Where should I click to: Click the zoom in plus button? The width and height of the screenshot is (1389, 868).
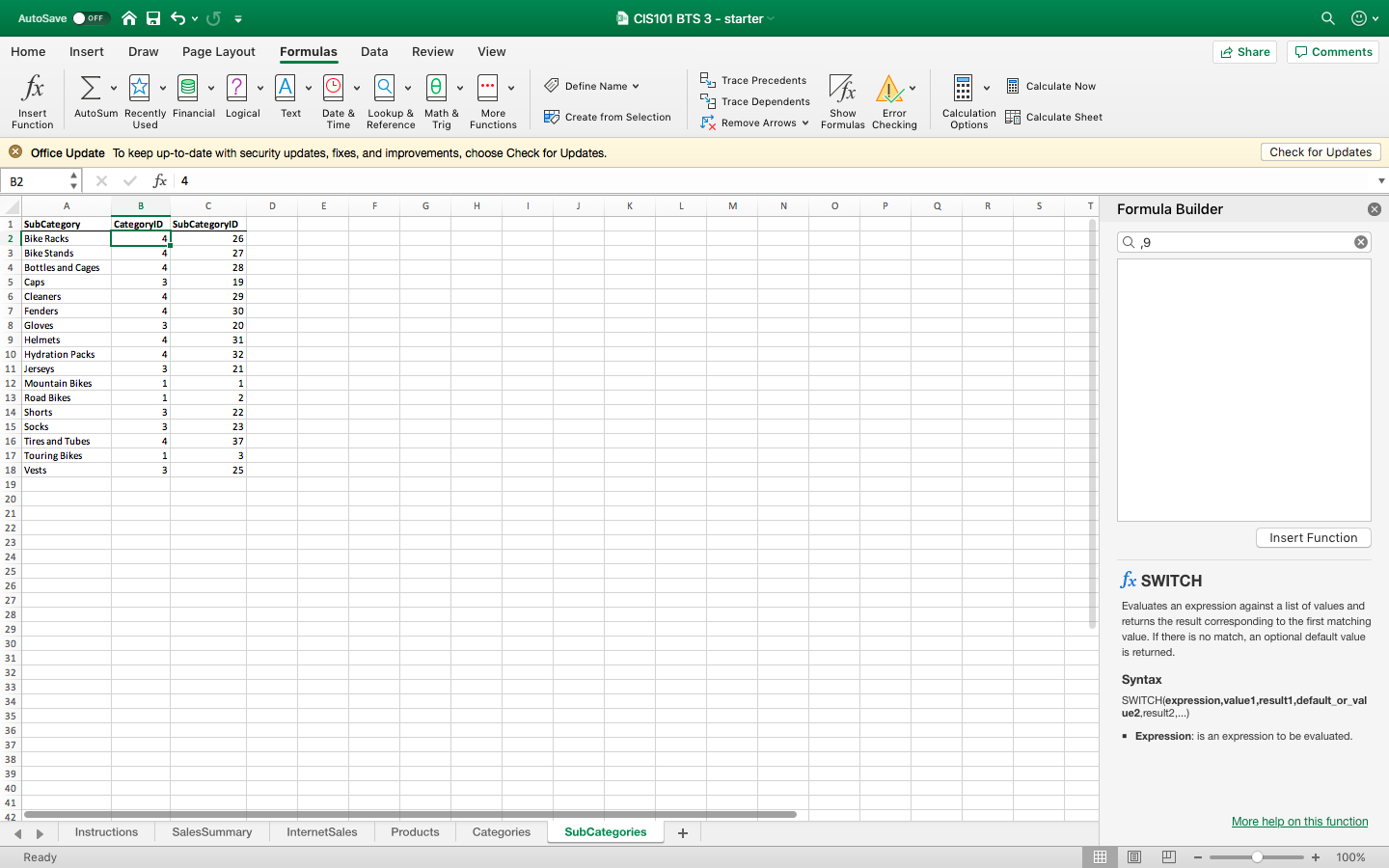tap(1316, 856)
